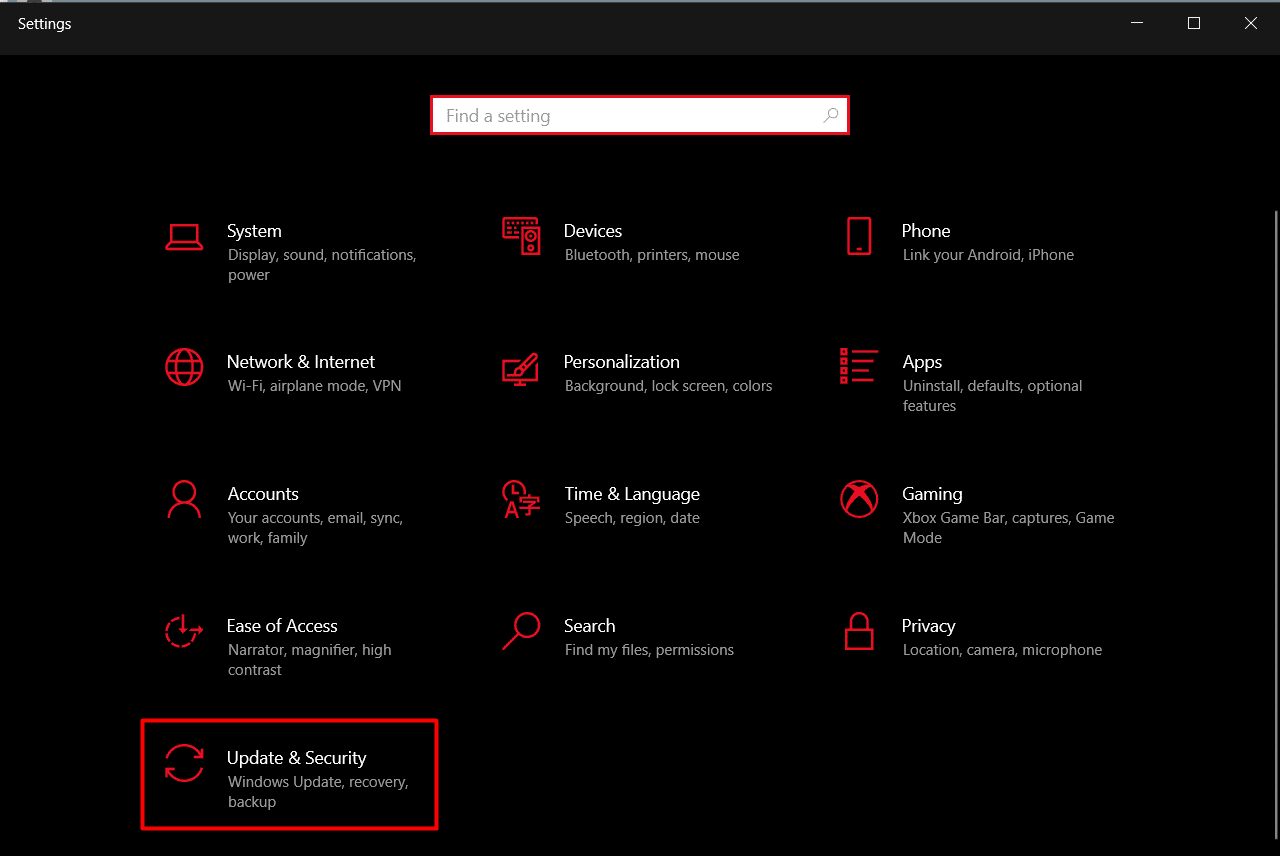Click the "Network & Internet" heading text
1280x856 pixels.
pos(301,362)
